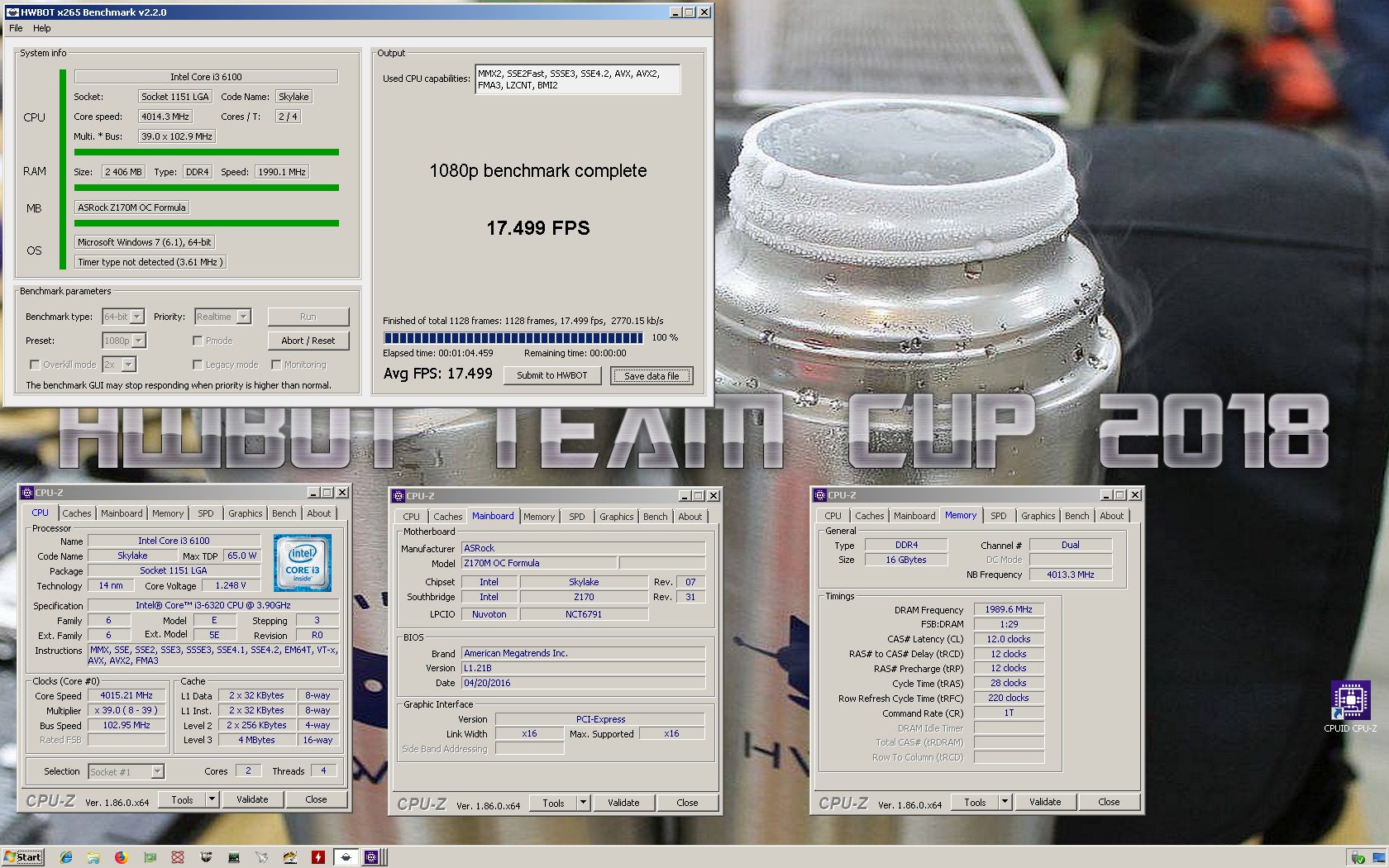Viewport: 1389px width, 868px height.
Task: Click the green graphics card taskbar icon
Action: 150,857
